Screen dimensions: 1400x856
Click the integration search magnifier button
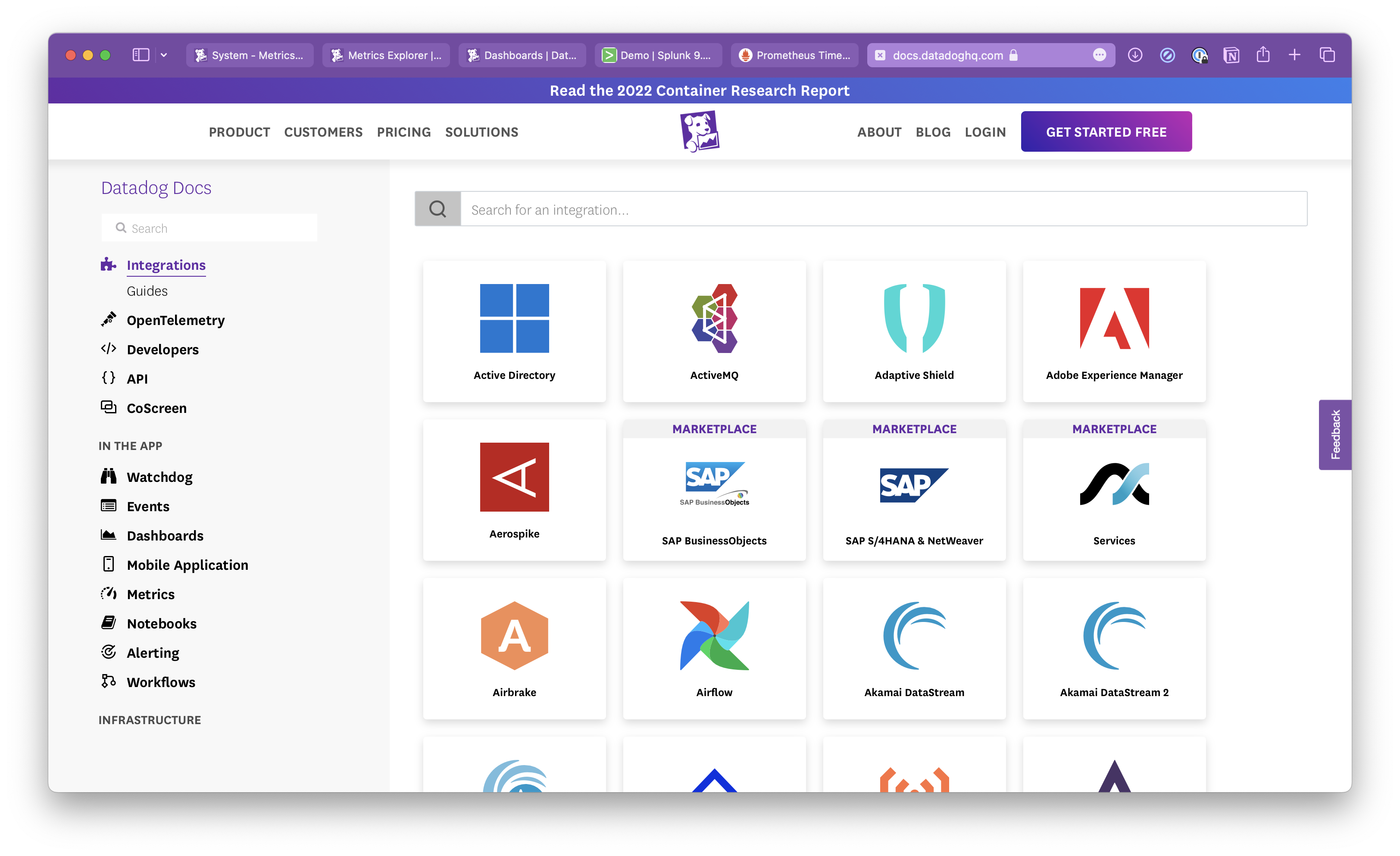pyautogui.click(x=437, y=209)
